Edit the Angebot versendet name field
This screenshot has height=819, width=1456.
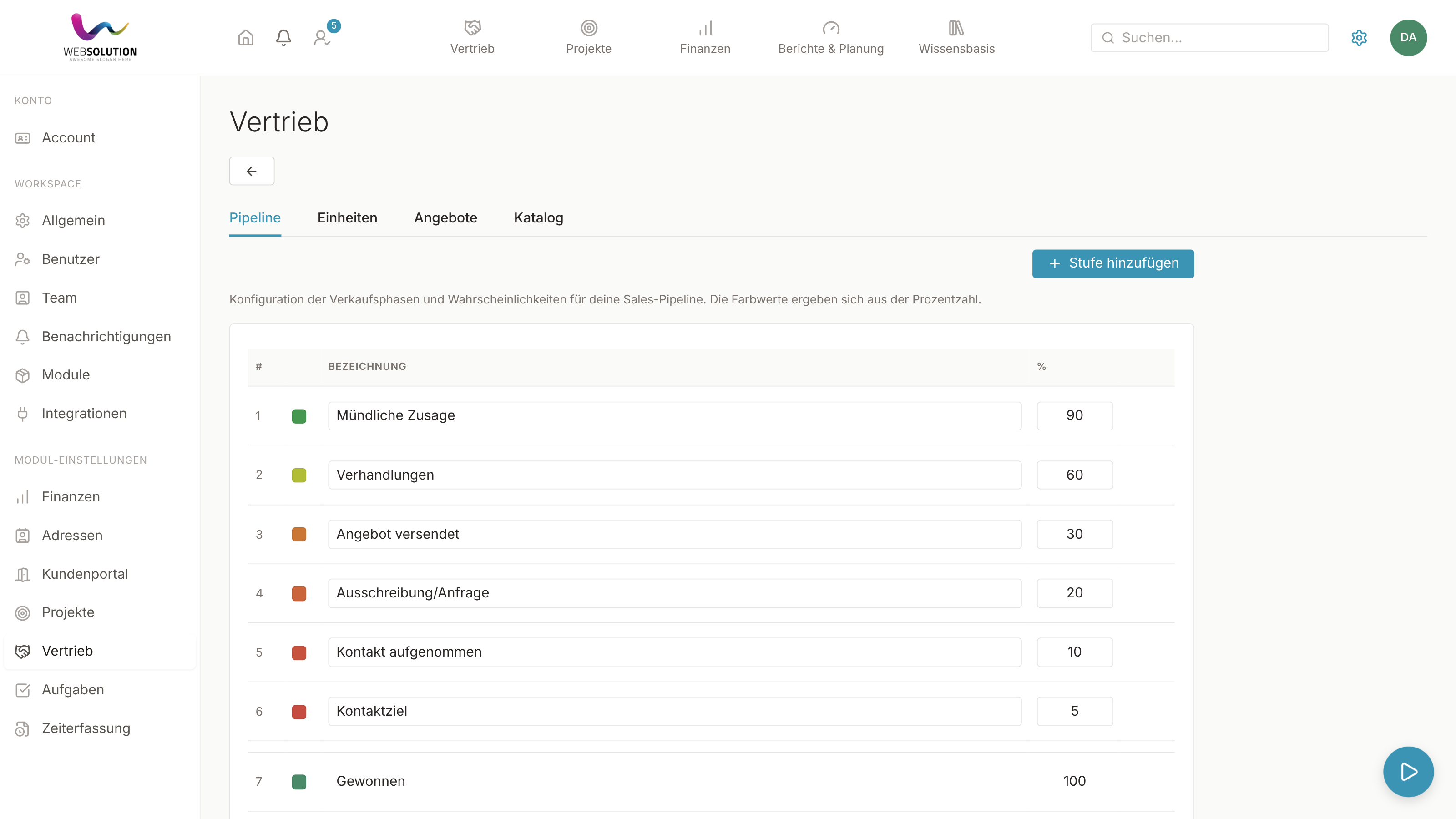674,534
